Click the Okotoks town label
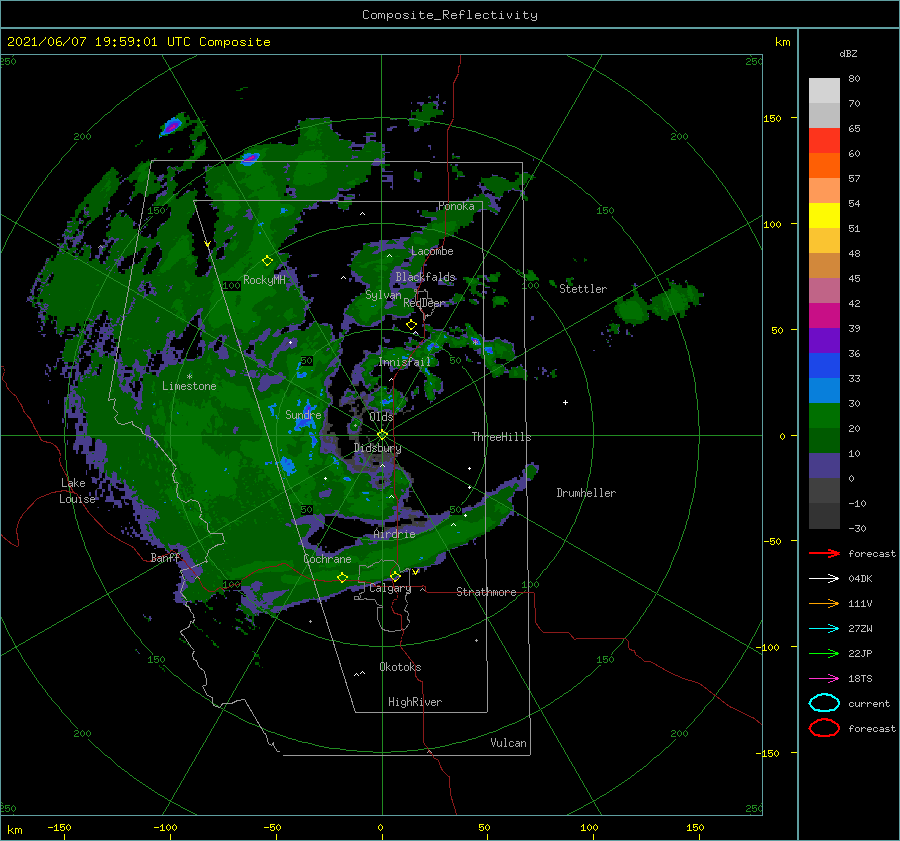 (400, 667)
